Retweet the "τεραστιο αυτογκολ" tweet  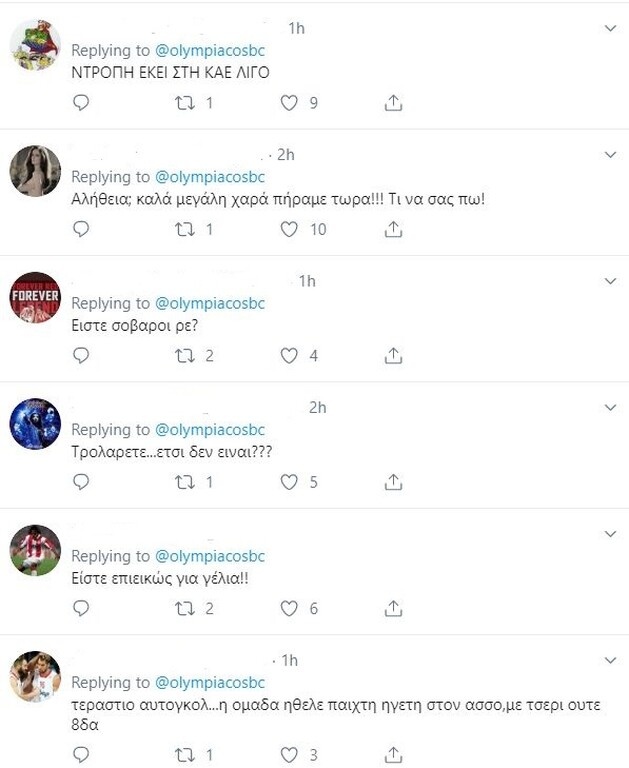184,755
